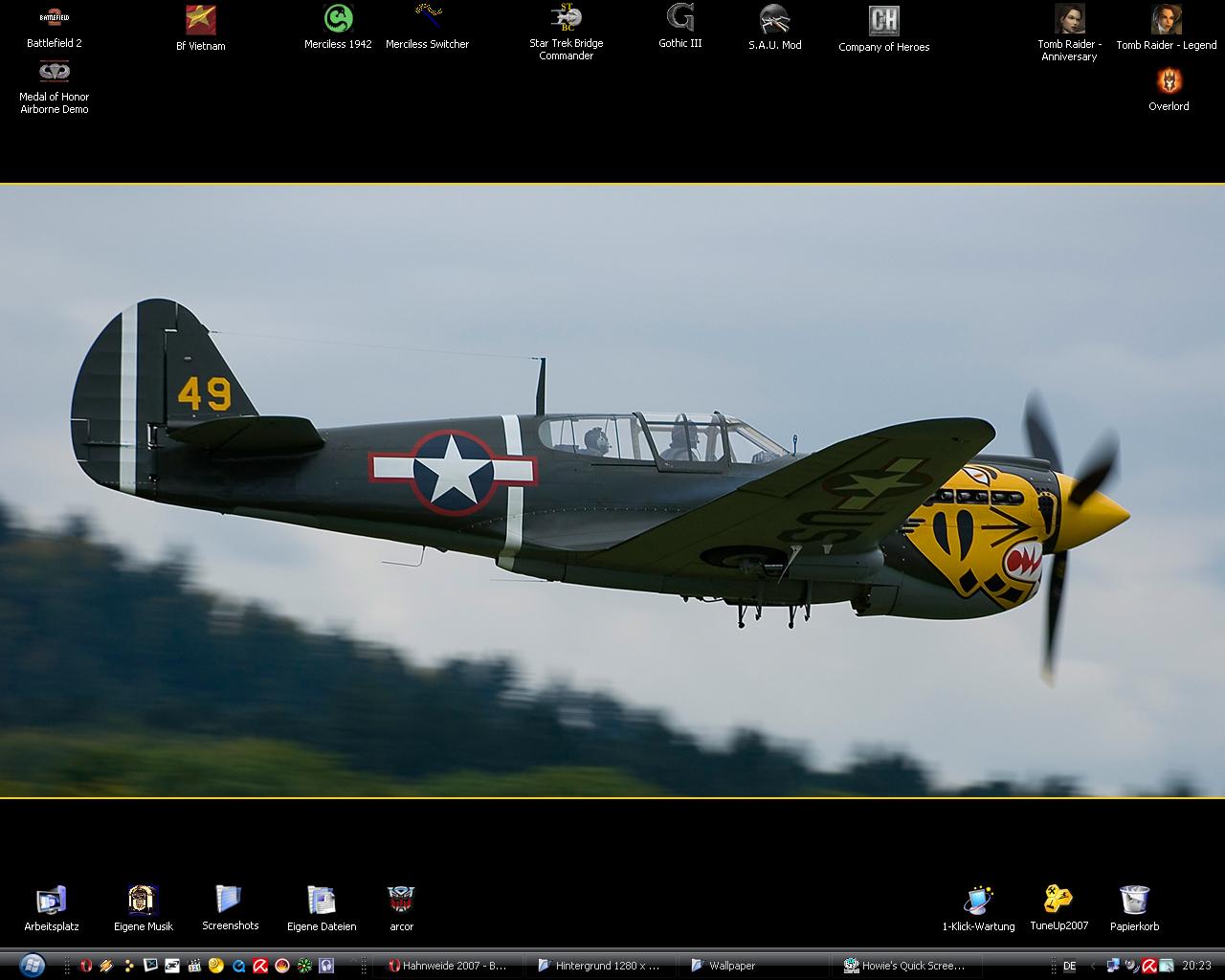Open the Start menu orb

[31, 965]
